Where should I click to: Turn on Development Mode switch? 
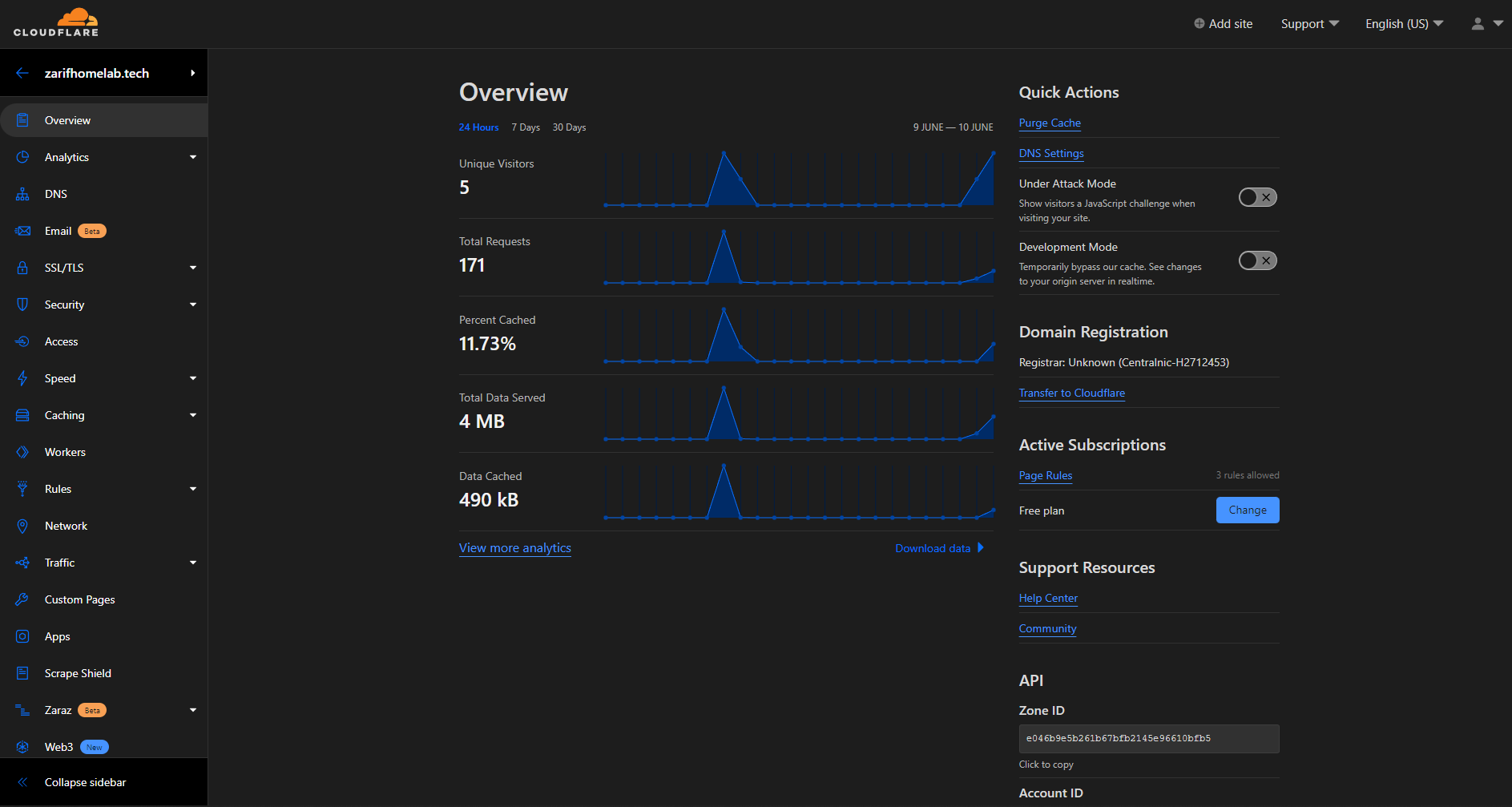click(x=1257, y=260)
